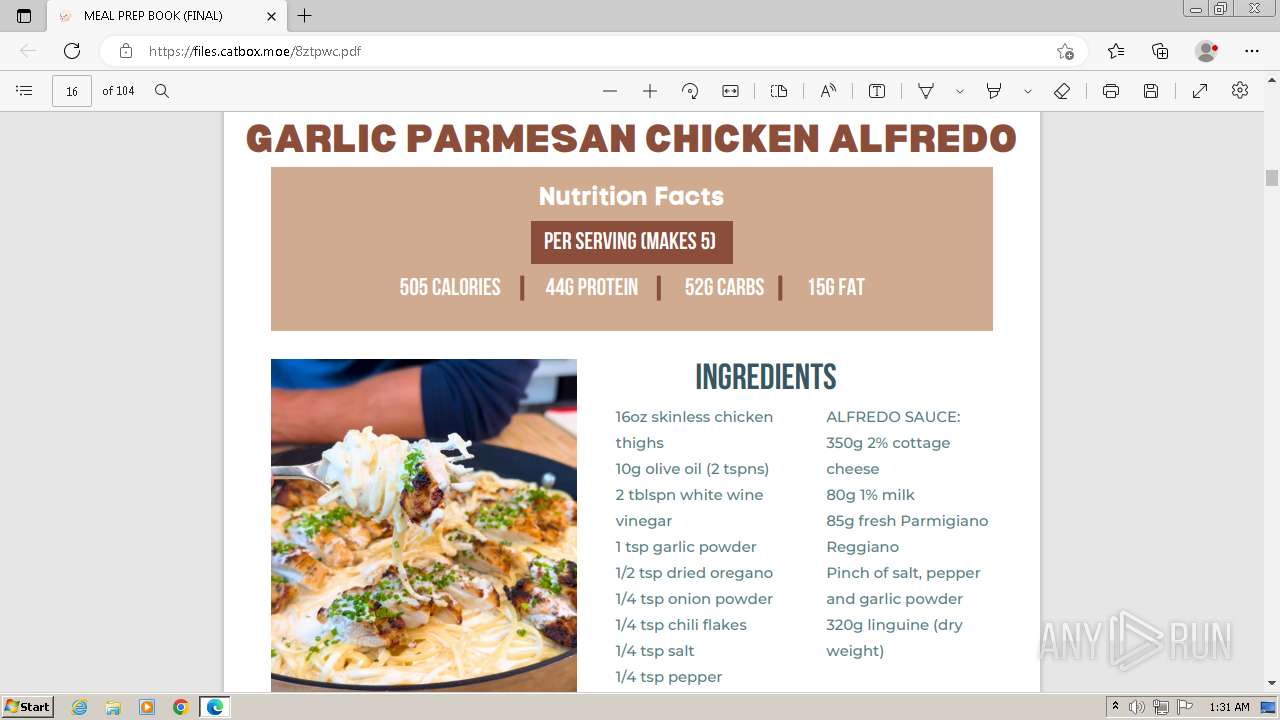The image size is (1280, 720).
Task: Open the browser Settings and more menu
Action: coord(1252,51)
